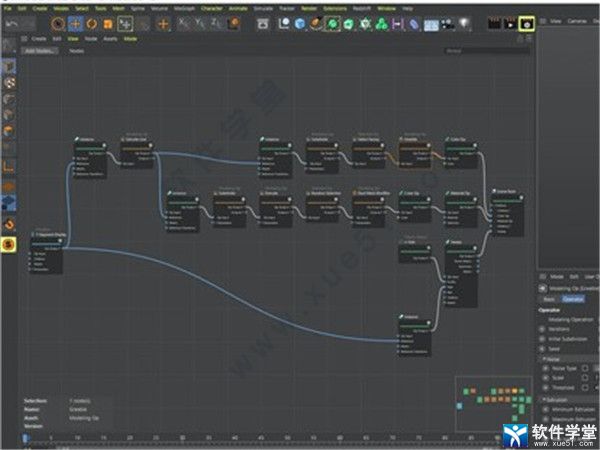This screenshot has height=450, width=600.
Task: Open the purple bend deformer flyout
Action: [x=414, y=24]
